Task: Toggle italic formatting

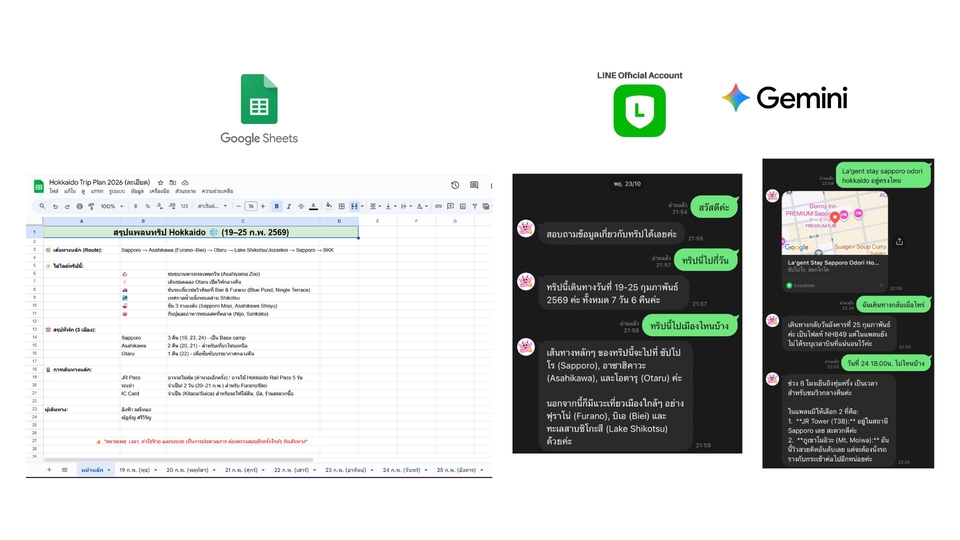Action: pyautogui.click(x=289, y=206)
